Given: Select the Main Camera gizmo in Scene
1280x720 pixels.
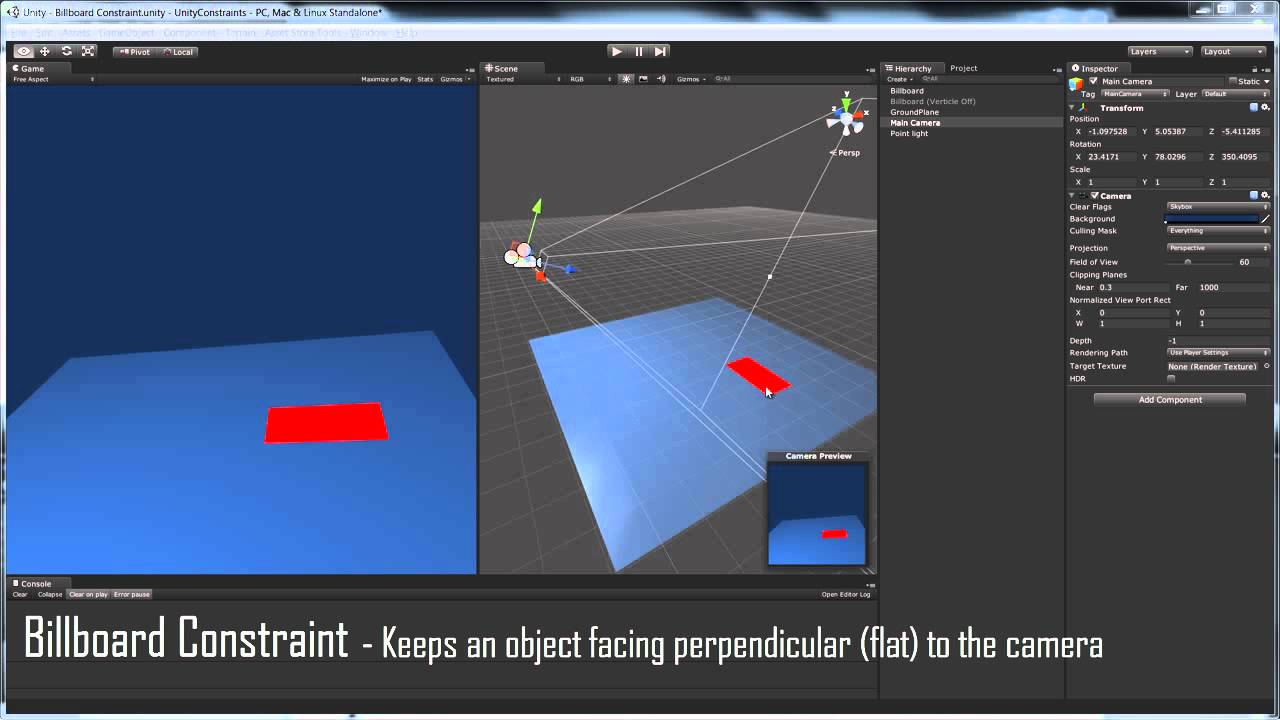Looking at the screenshot, I should pos(524,256).
